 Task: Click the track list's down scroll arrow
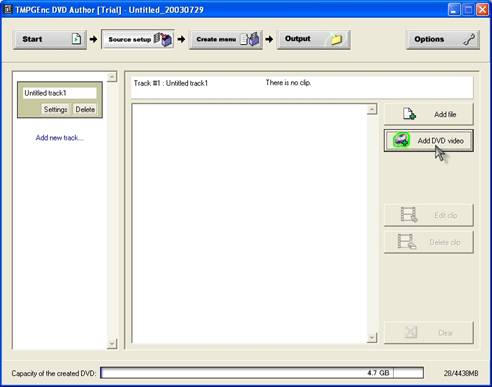click(x=112, y=343)
